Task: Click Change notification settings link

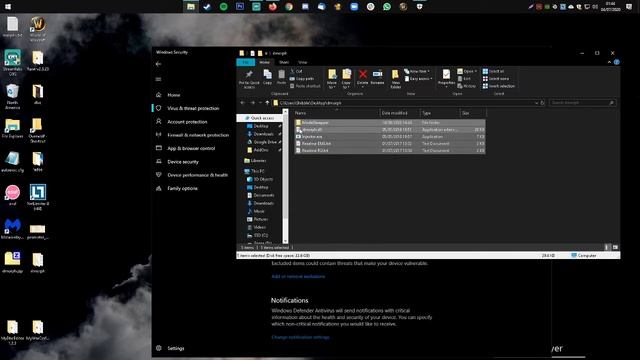Action: (300, 337)
